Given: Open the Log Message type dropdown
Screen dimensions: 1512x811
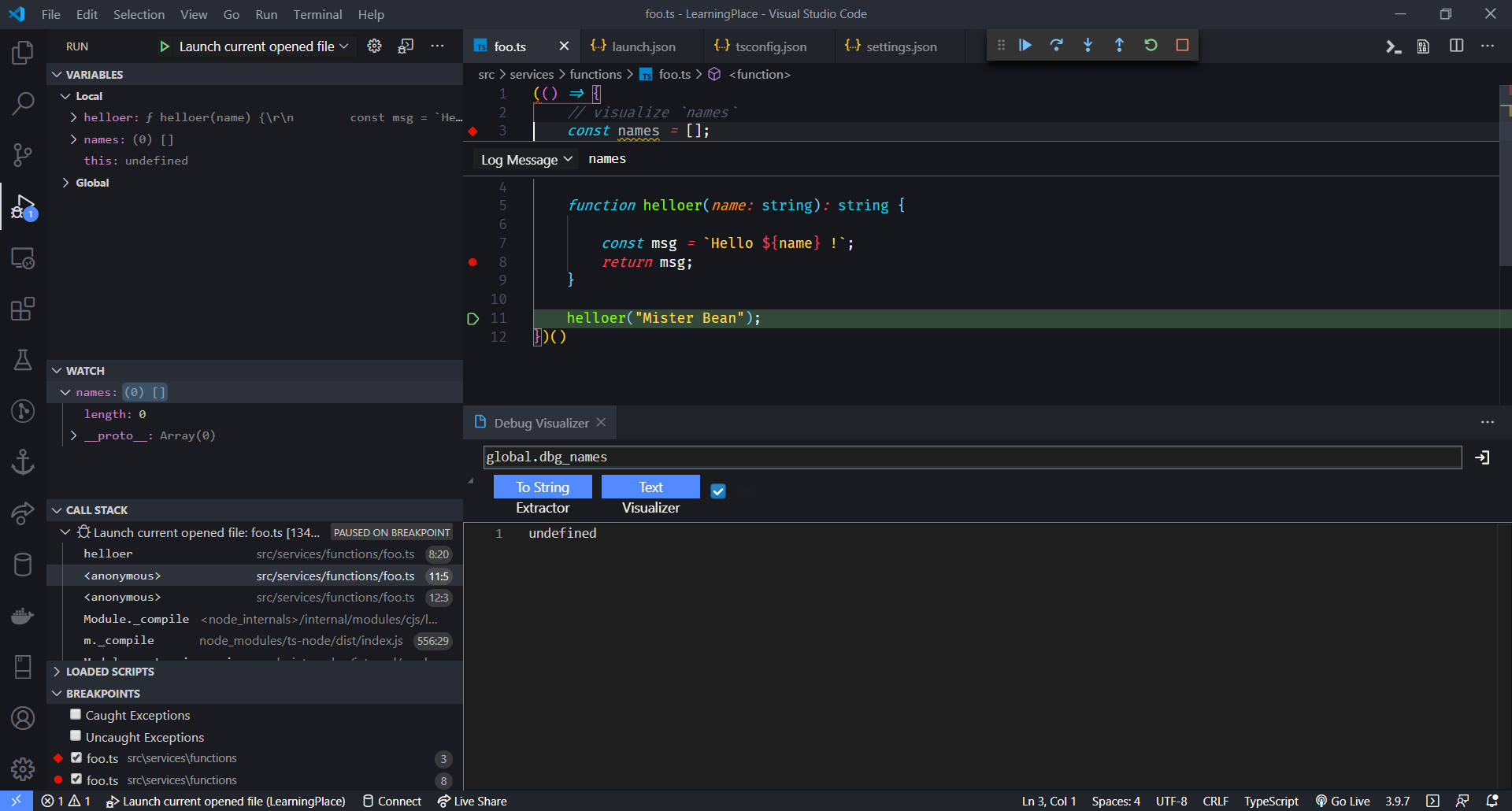Looking at the screenshot, I should (527, 160).
